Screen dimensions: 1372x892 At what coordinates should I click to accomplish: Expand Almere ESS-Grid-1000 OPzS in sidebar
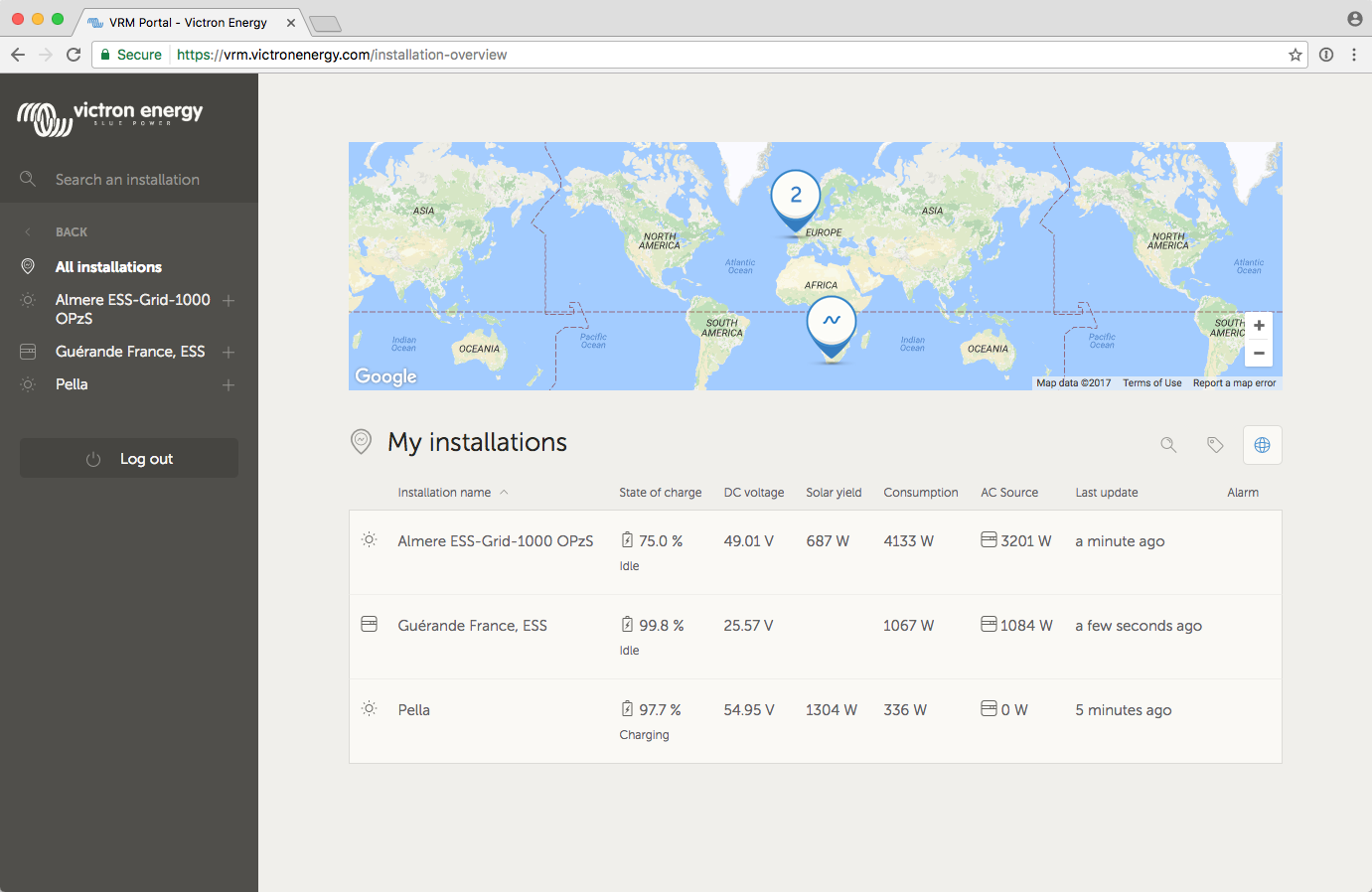pos(229,300)
